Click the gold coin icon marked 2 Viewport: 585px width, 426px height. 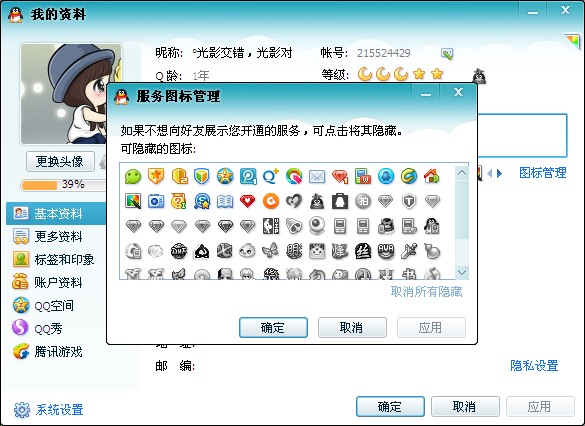(179, 176)
